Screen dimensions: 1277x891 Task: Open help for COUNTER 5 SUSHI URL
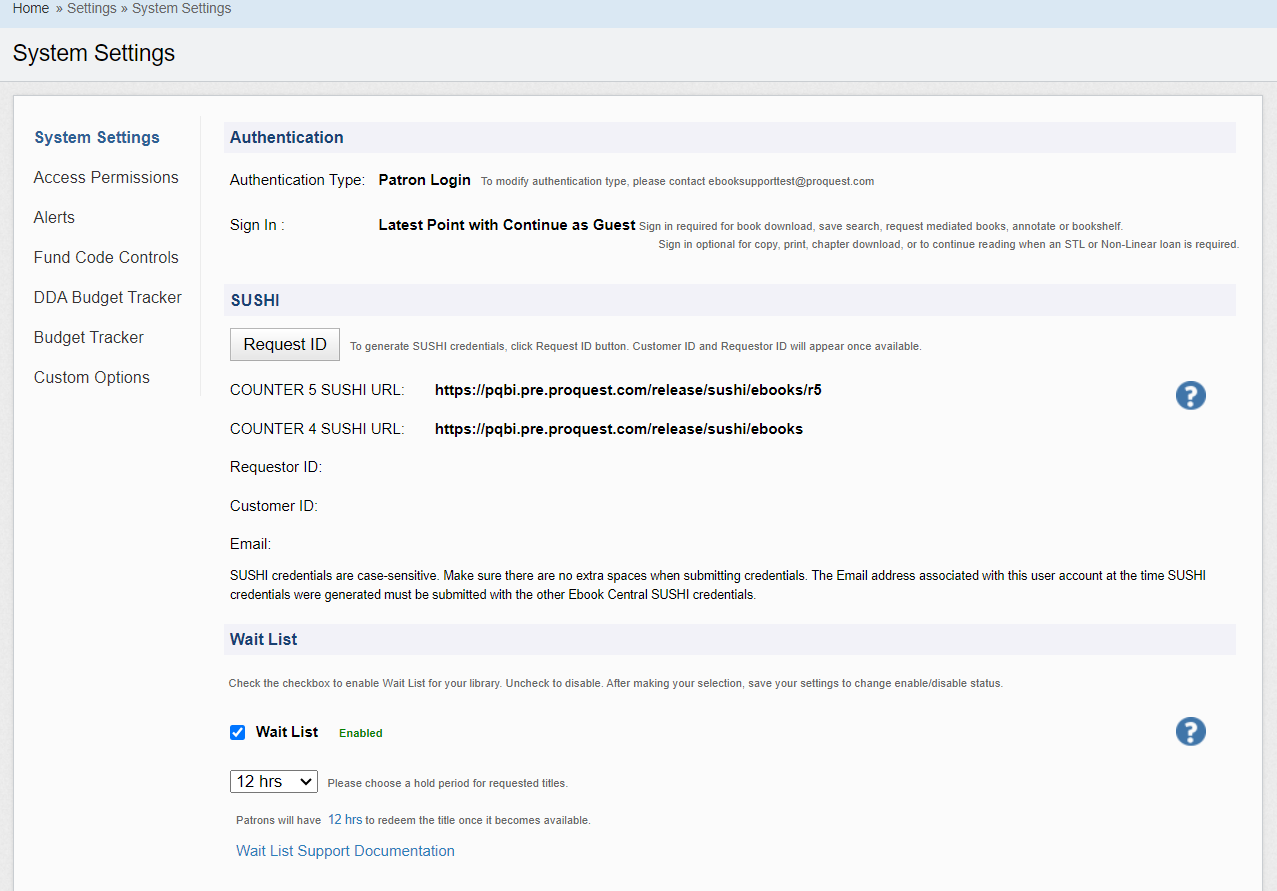1190,395
